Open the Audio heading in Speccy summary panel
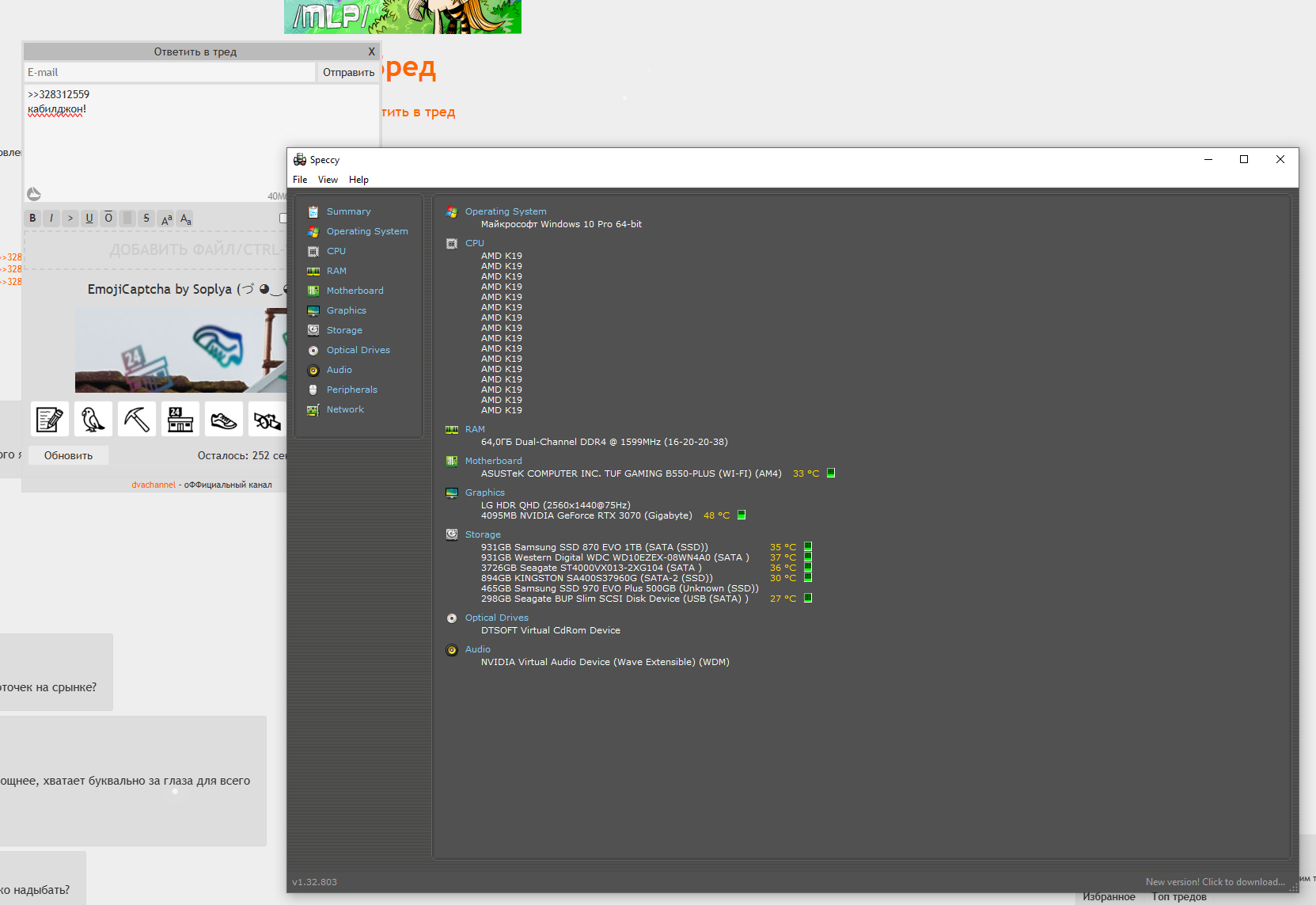 477,649
